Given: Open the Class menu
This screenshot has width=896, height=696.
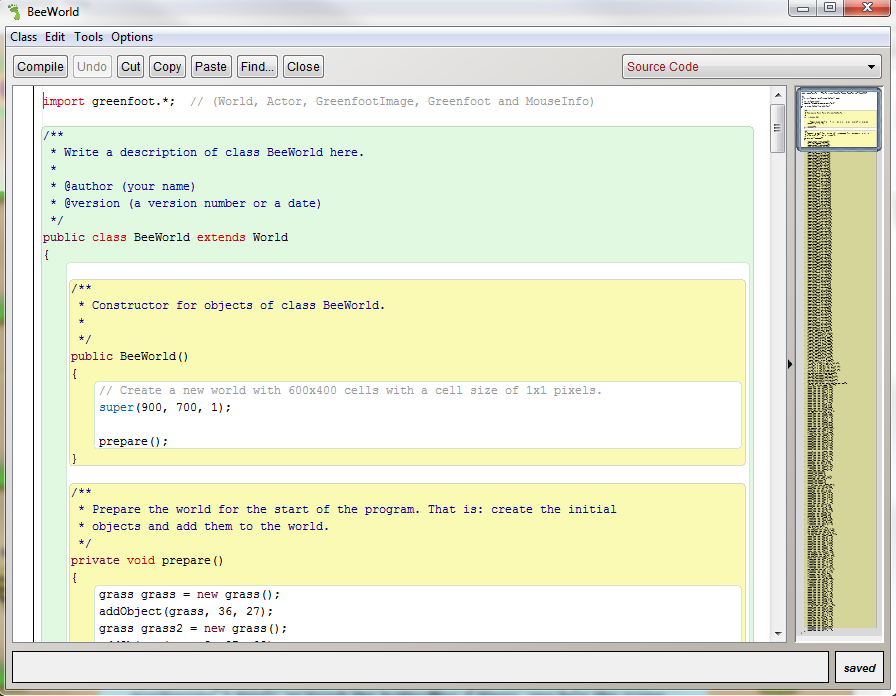Looking at the screenshot, I should point(23,37).
